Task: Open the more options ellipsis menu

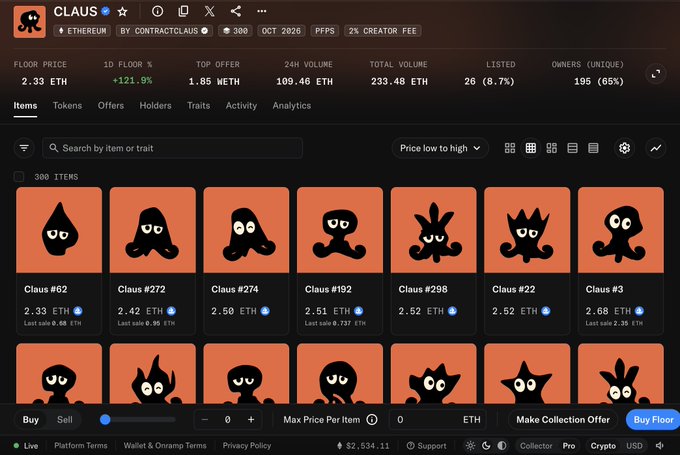Action: click(x=262, y=11)
